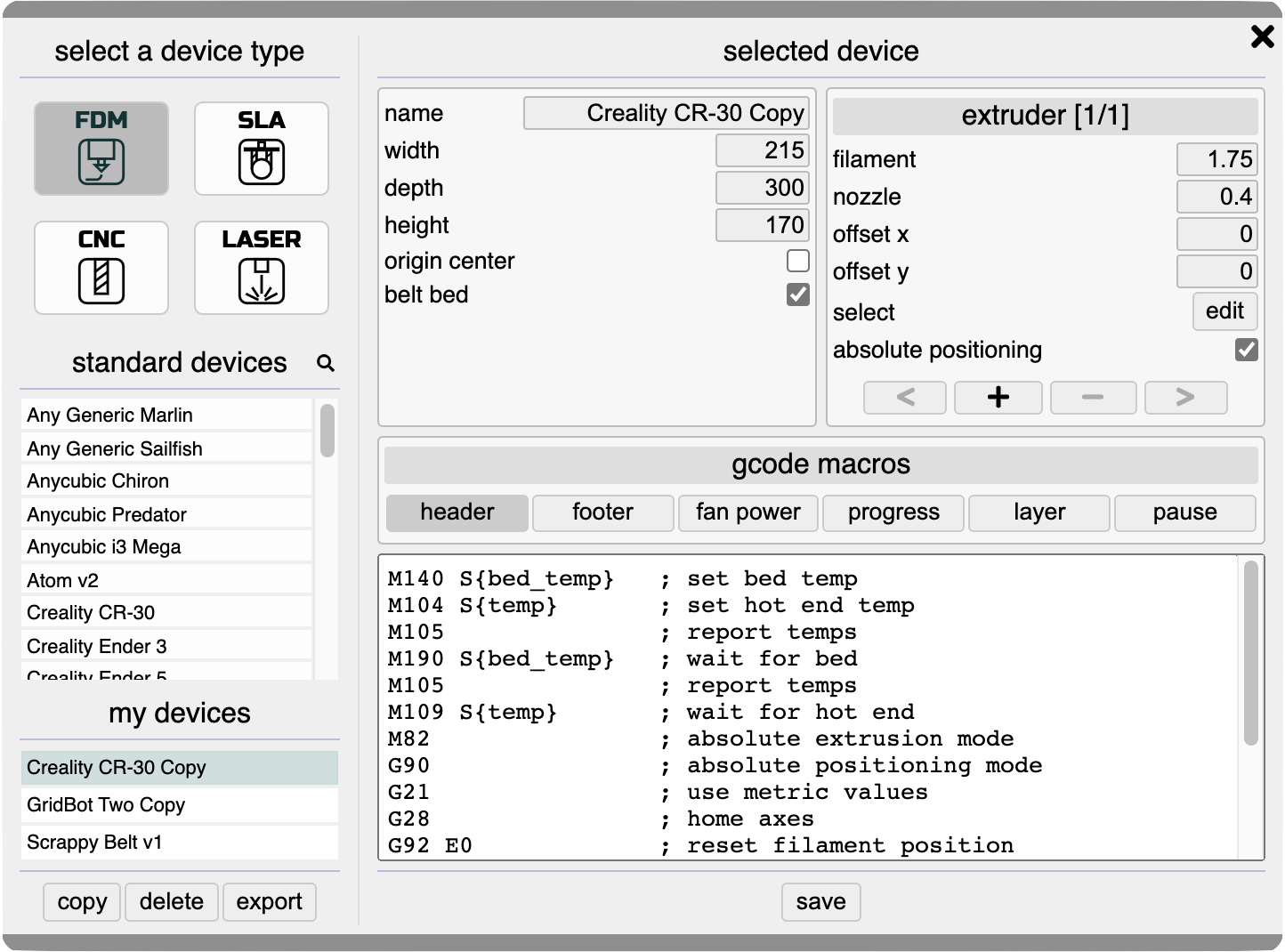The image size is (1285, 952).
Task: Toggle the origin center checkbox
Action: tap(798, 261)
